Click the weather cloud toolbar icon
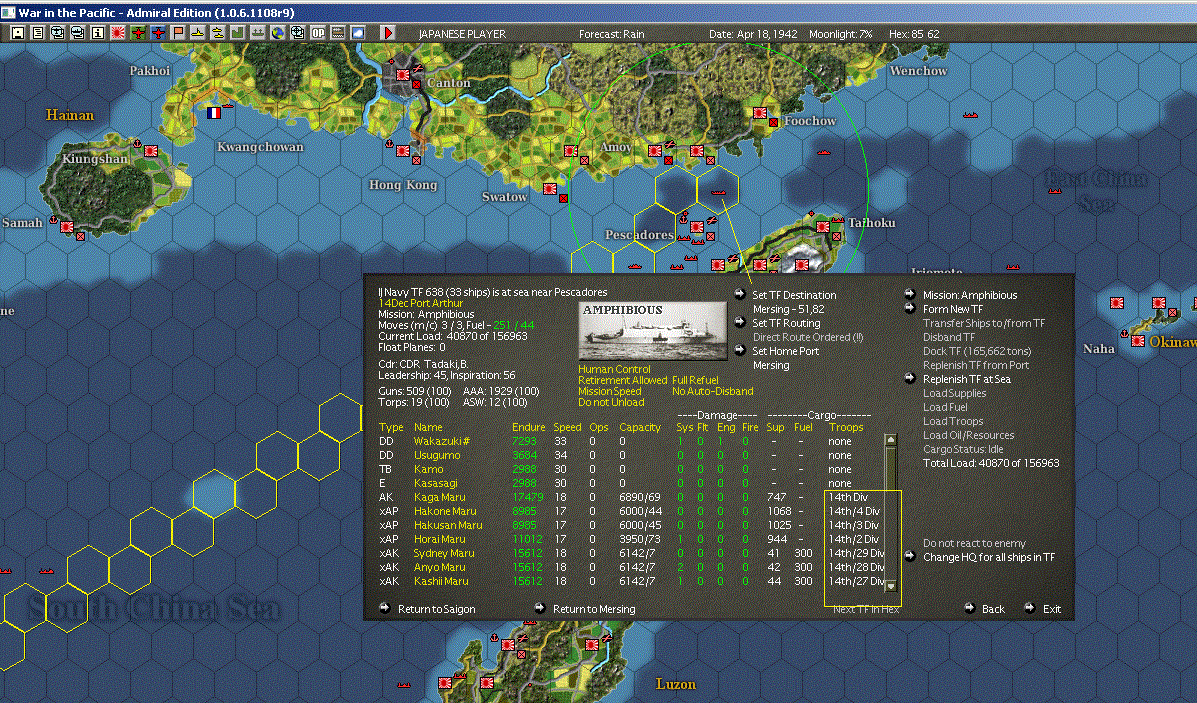Viewport: 1197px width, 703px height. coord(357,33)
